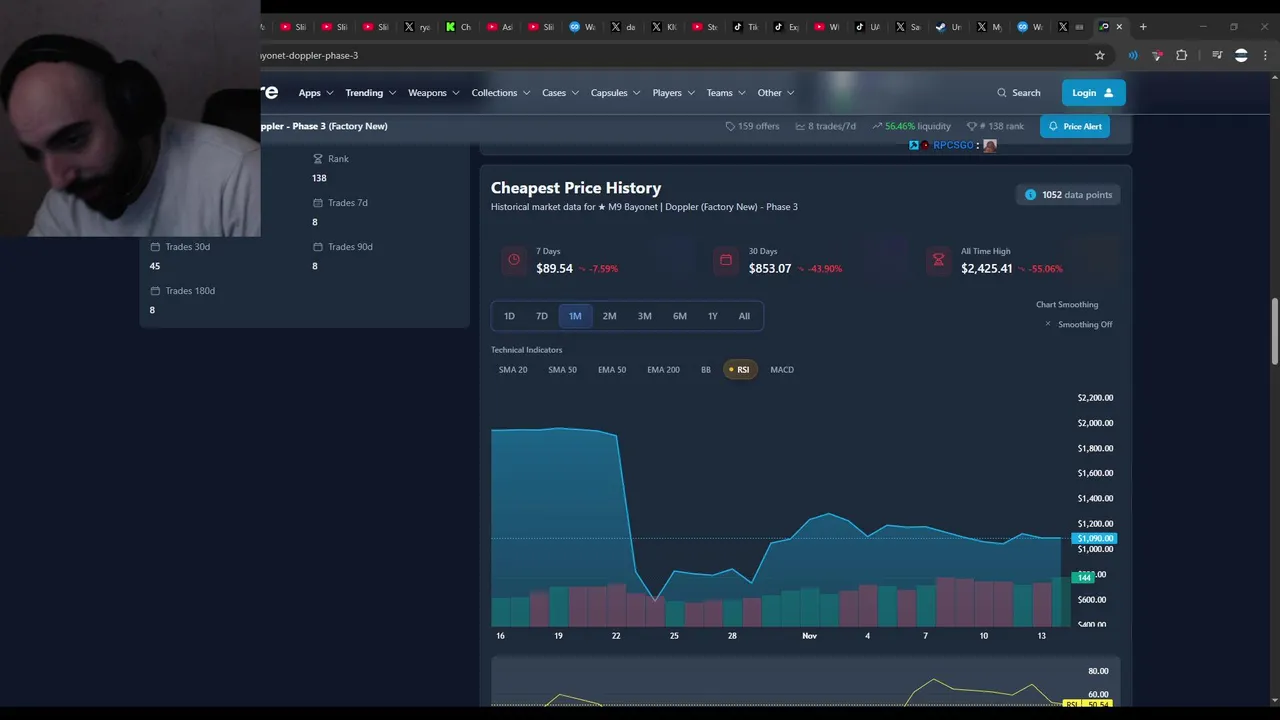Click the hourglass Rank icon in sidebar
The width and height of the screenshot is (1280, 720).
[x=318, y=159]
